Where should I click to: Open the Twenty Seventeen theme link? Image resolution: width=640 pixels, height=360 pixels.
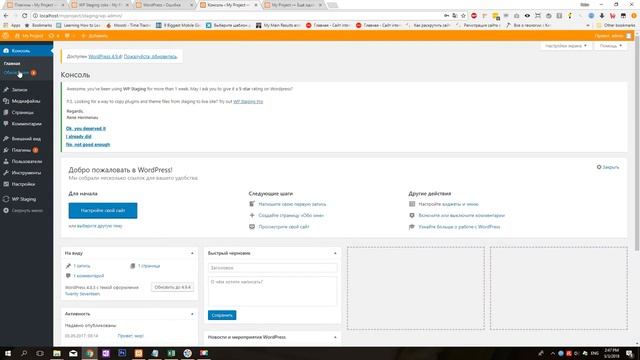(x=82, y=294)
